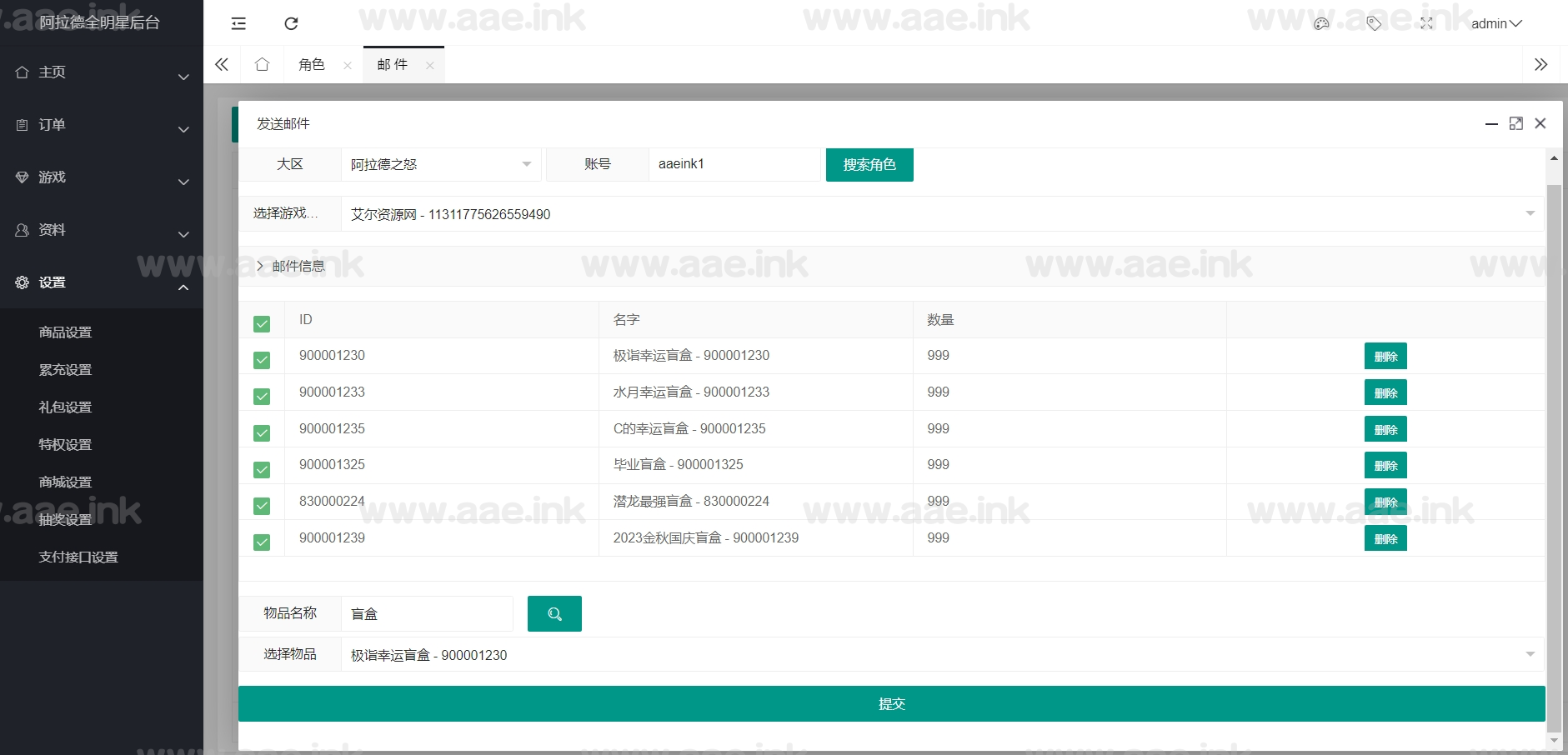Open tab options double-chevron at right
Screen dimensions: 1568x755
point(1540,64)
